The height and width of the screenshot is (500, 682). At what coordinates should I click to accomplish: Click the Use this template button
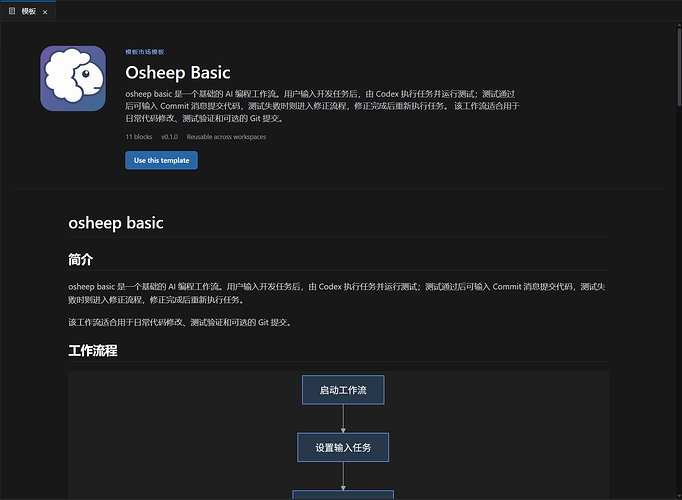pos(161,160)
